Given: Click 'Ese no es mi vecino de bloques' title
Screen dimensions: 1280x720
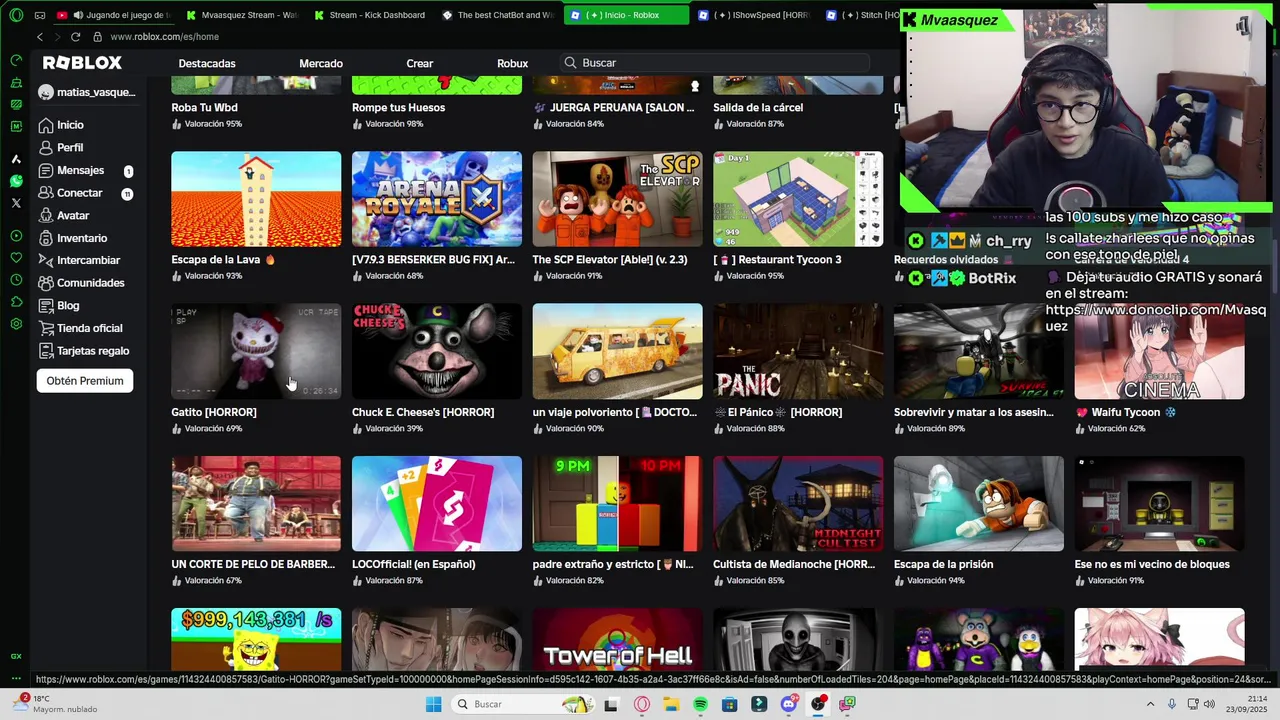Looking at the screenshot, I should click(x=1152, y=564).
